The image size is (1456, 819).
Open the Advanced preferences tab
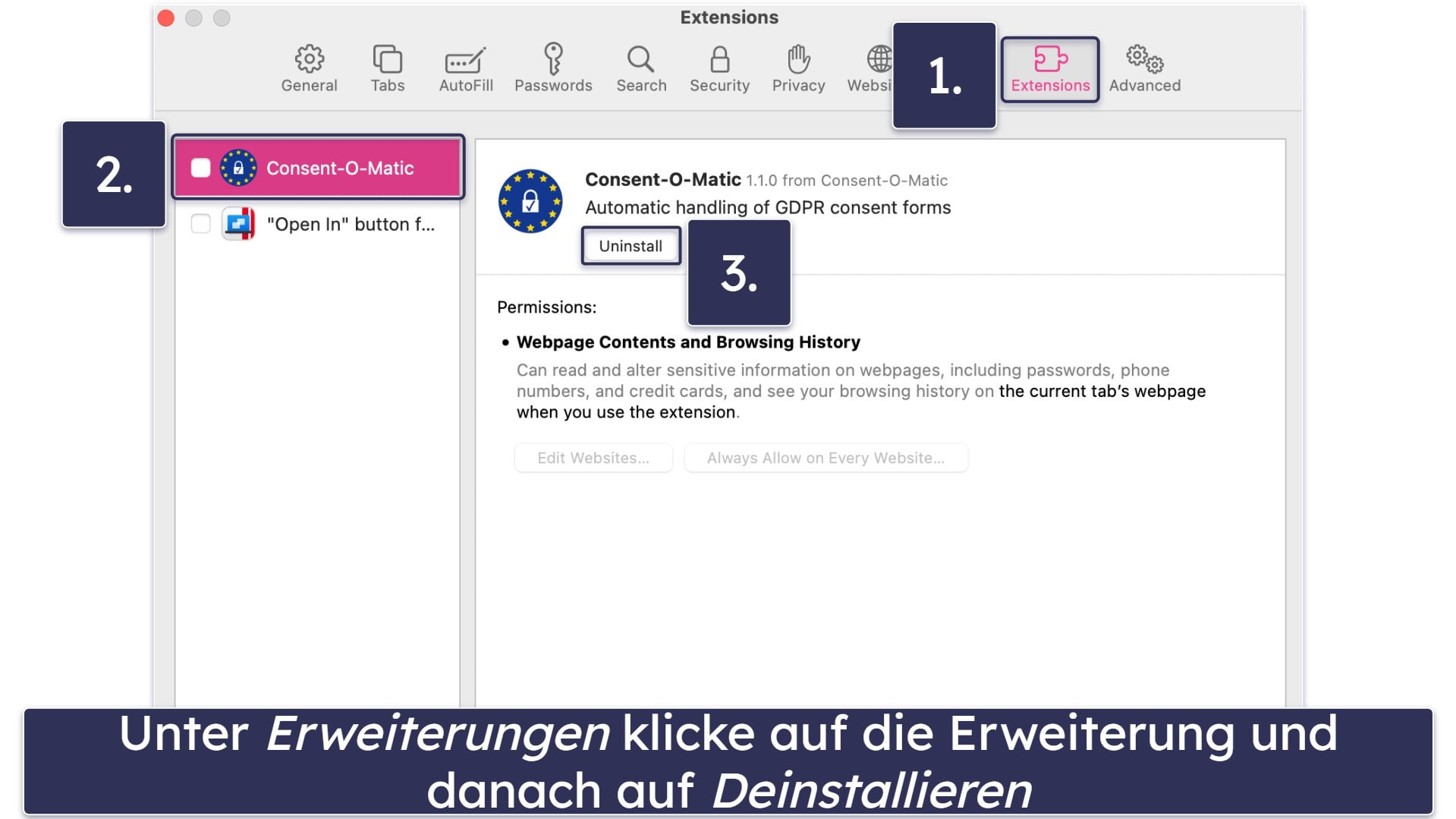pyautogui.click(x=1144, y=68)
